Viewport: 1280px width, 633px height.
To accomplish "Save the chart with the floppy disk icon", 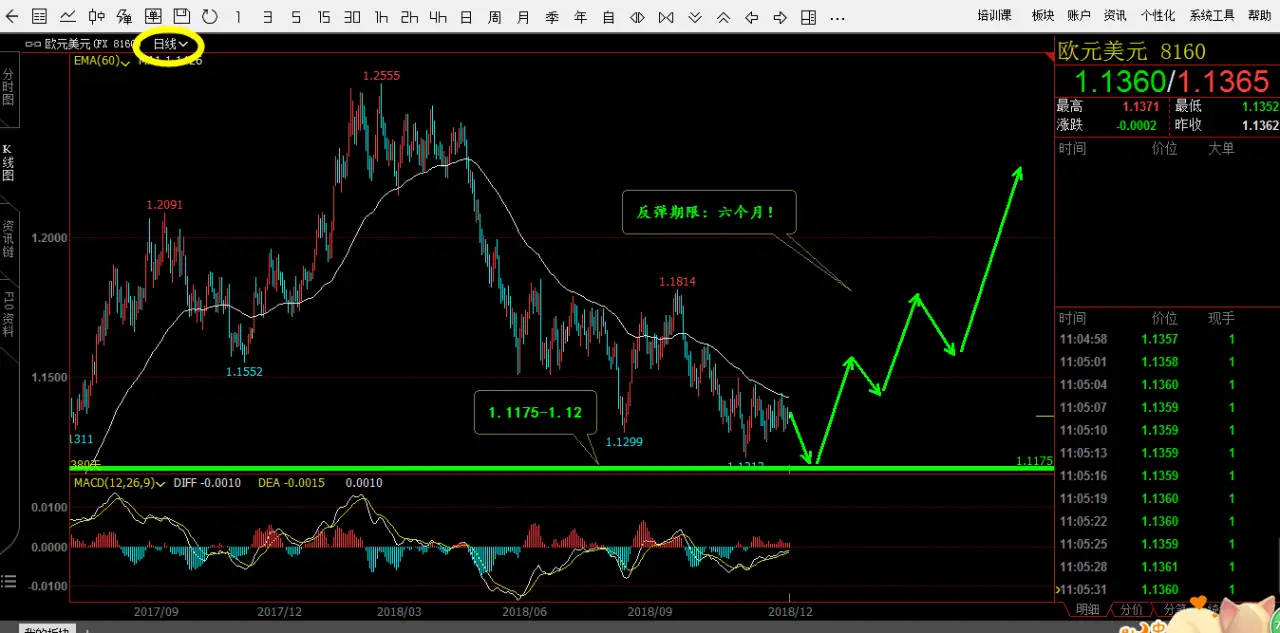I will (181, 16).
